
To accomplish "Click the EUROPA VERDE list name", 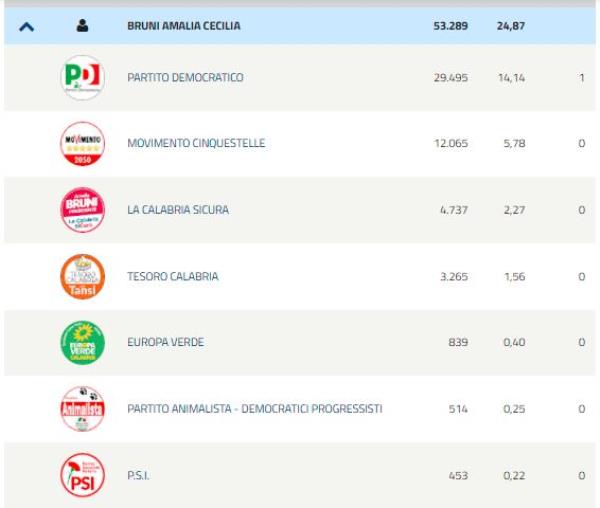I will tap(165, 342).
